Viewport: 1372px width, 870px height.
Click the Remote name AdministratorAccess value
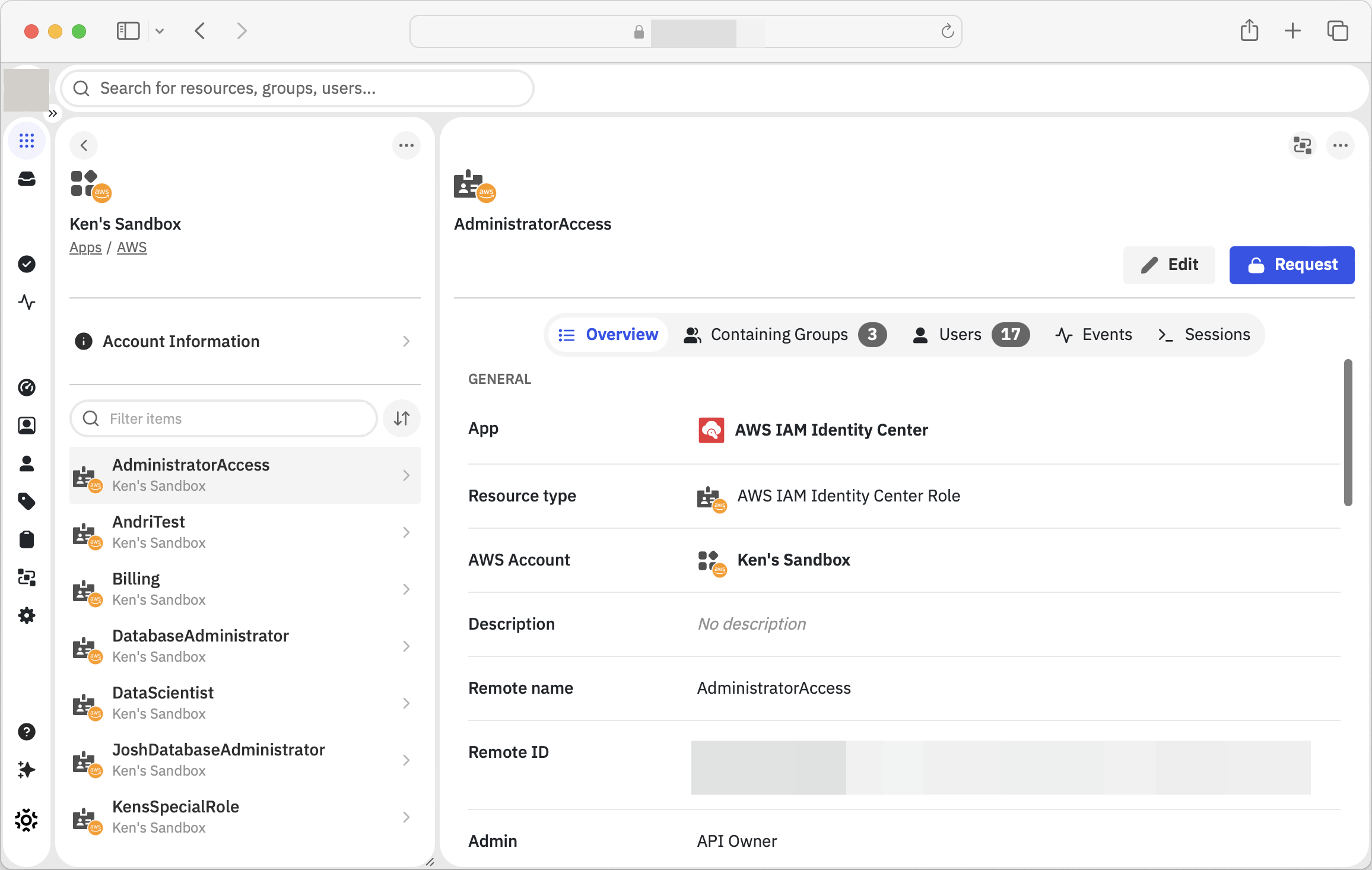(774, 688)
